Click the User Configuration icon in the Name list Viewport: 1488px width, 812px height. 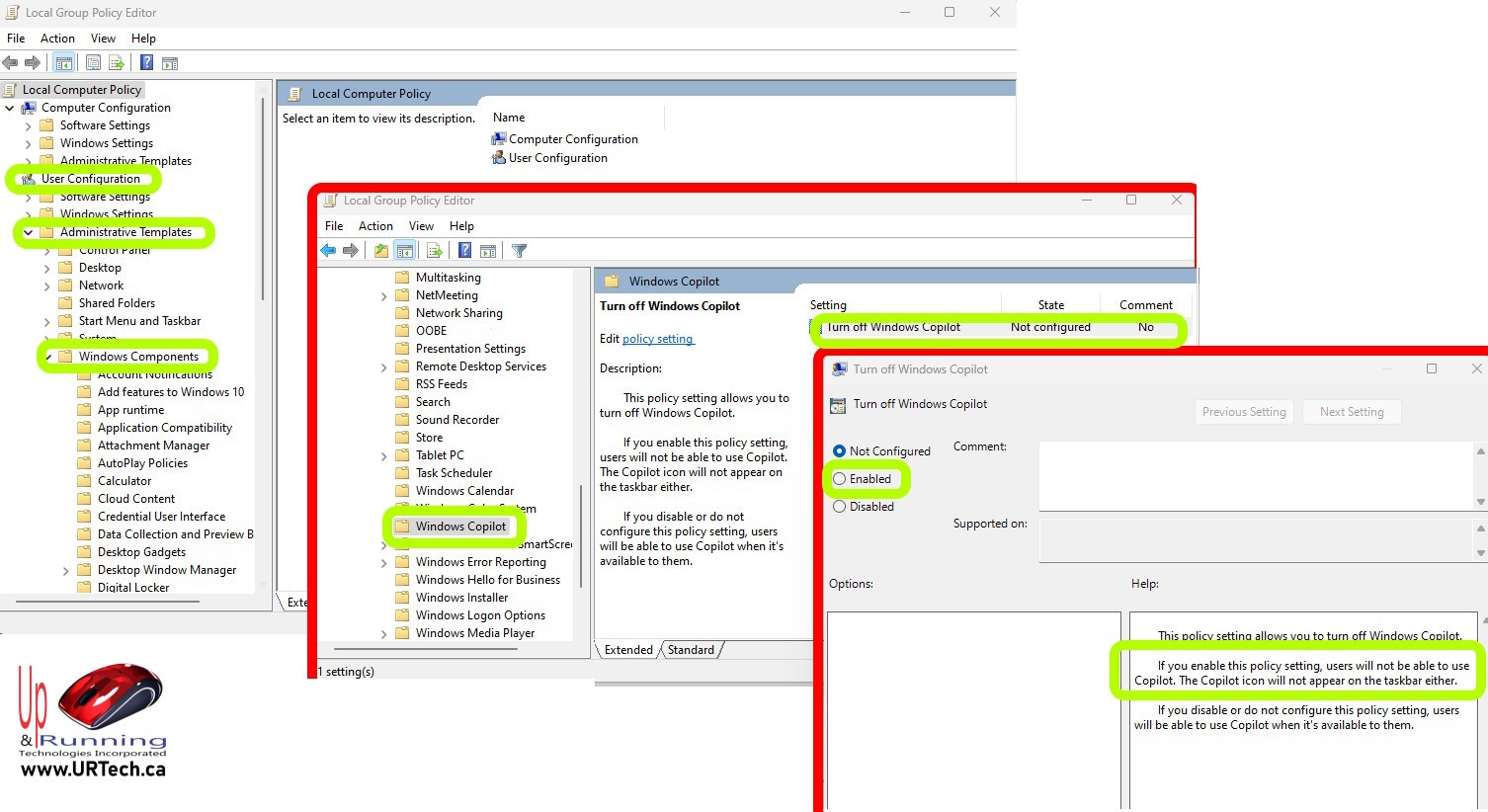499,158
